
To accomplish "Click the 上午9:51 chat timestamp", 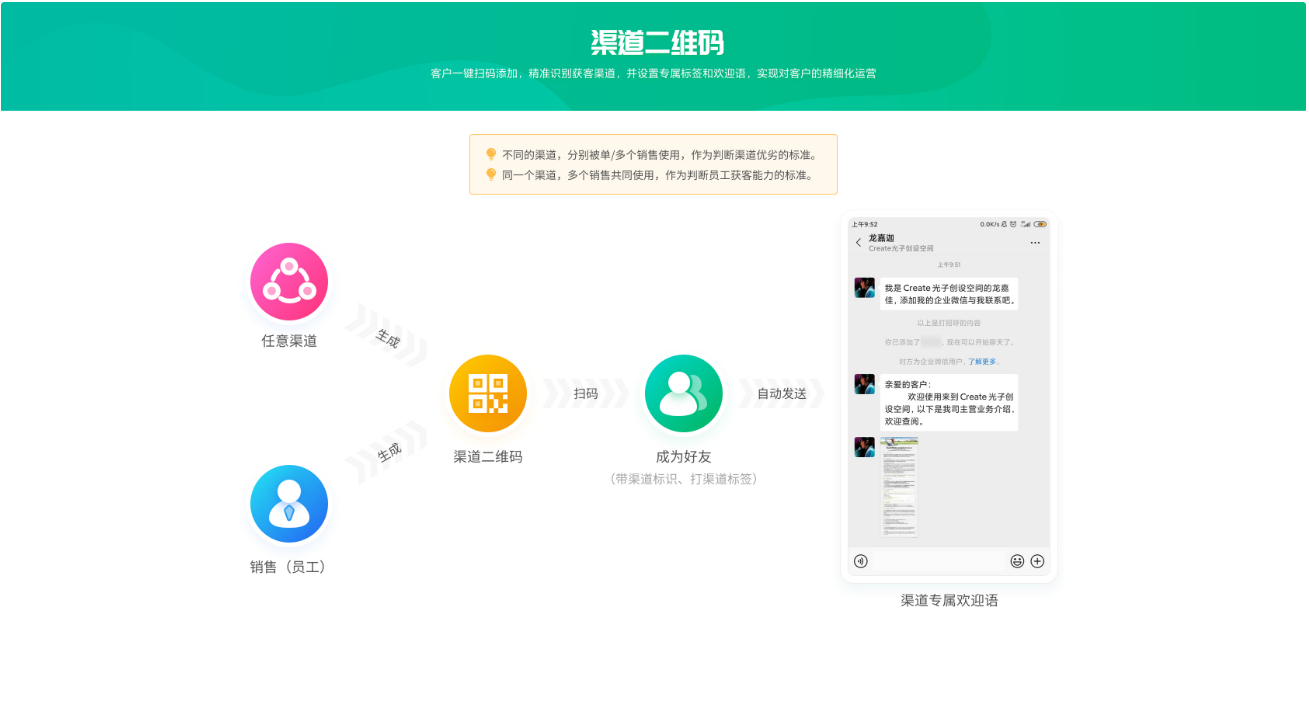I will coord(949,265).
